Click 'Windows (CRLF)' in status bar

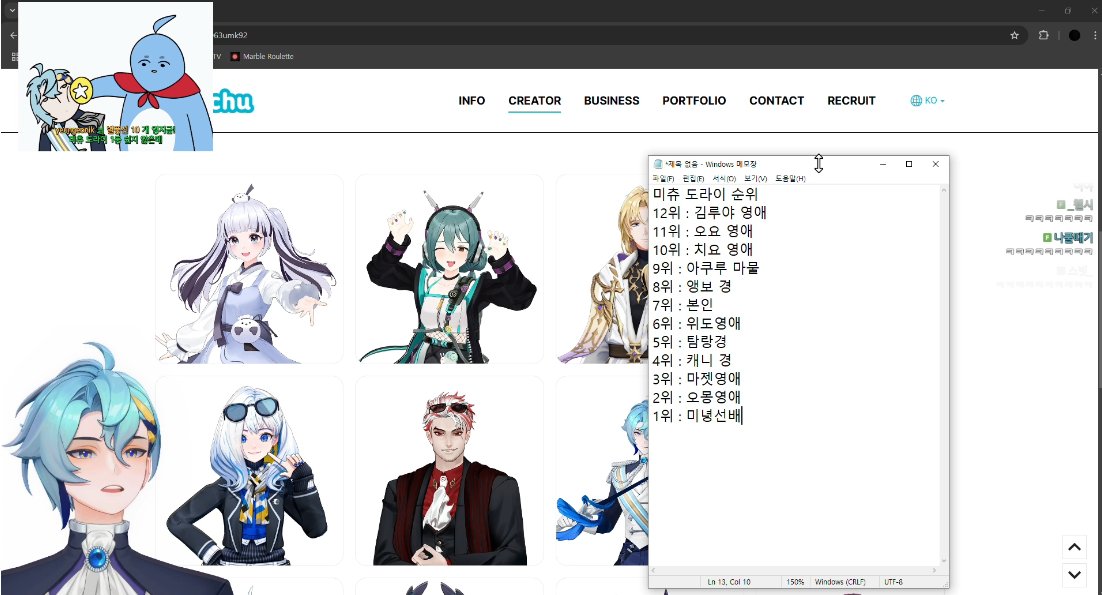(840, 582)
